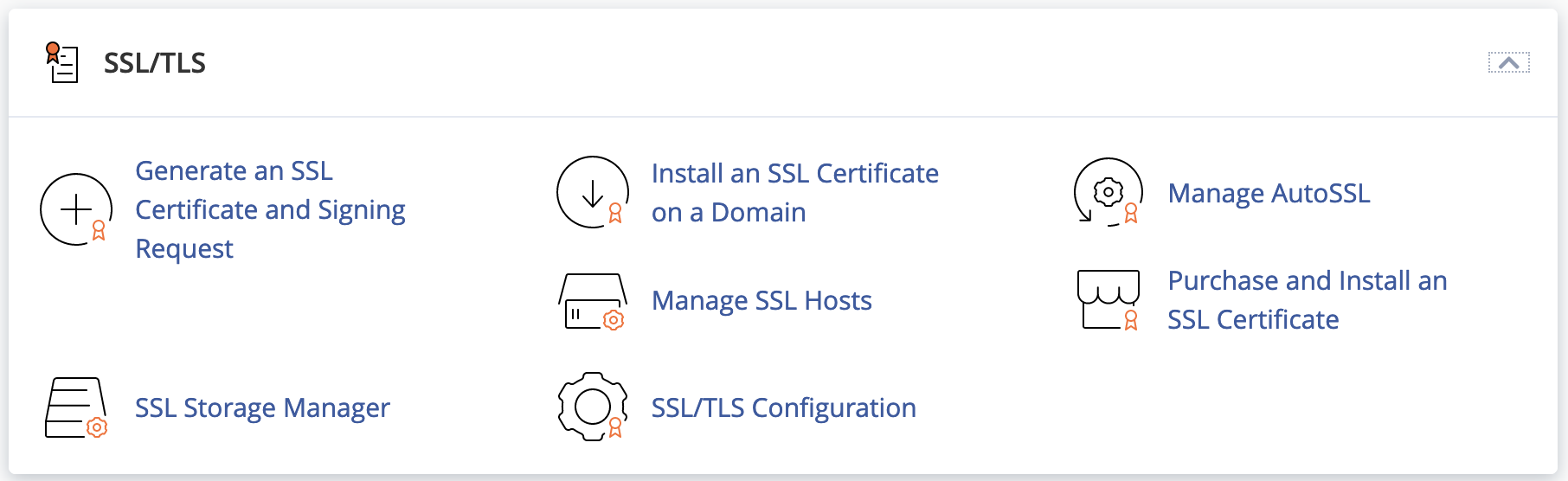Click the orange gear badge on Manage SSL Hosts icon
The height and width of the screenshot is (481, 1568).
coord(614,320)
